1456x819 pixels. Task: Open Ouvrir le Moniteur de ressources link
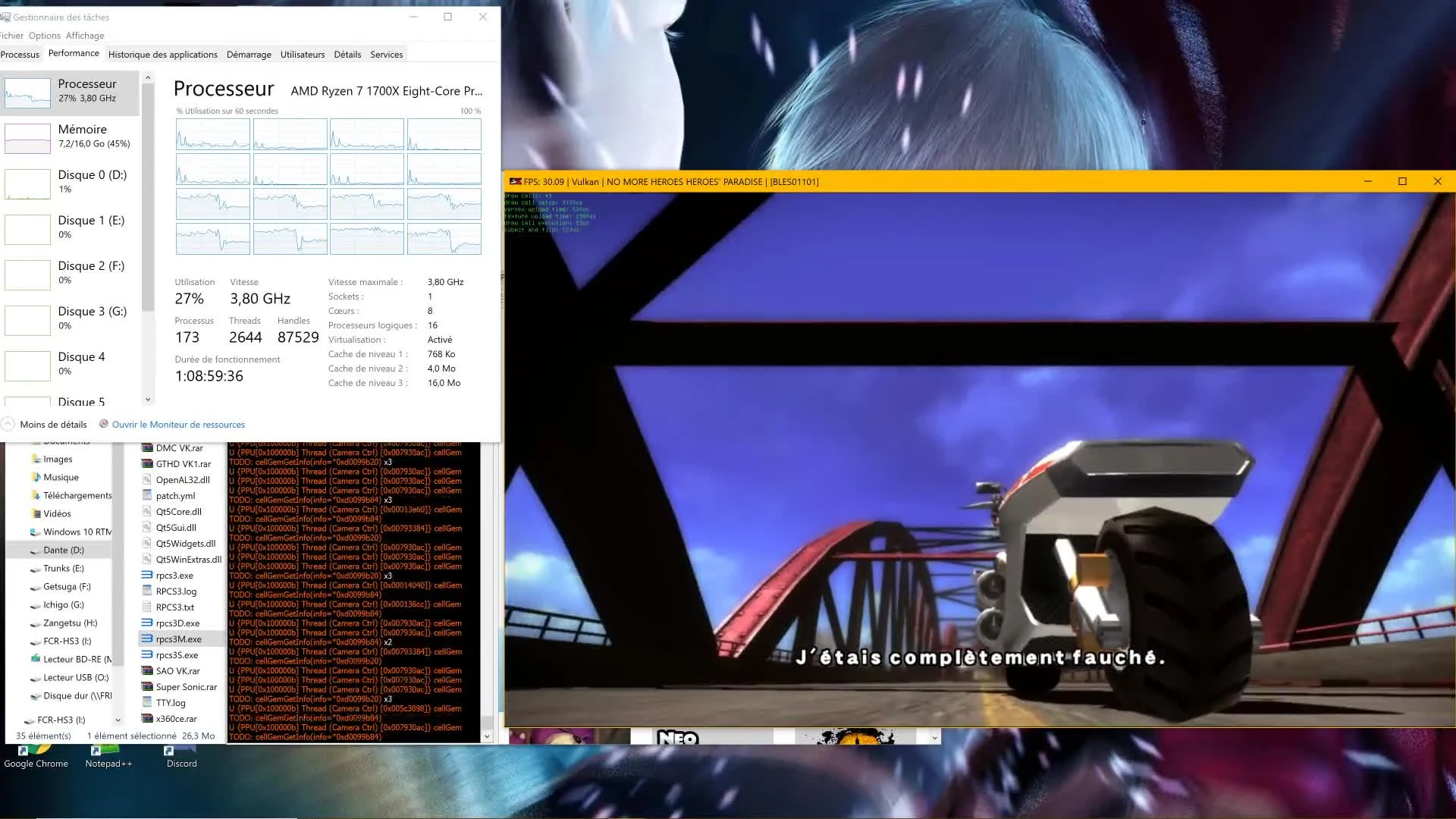(178, 425)
